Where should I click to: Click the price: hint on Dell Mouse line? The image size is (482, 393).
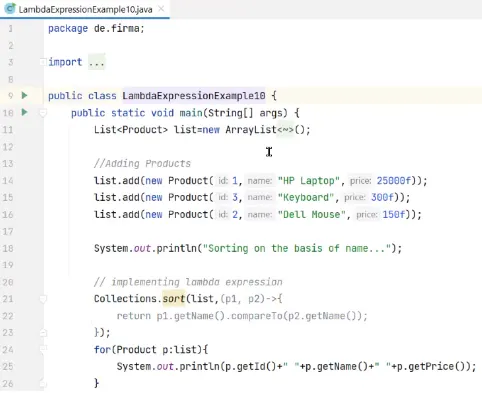pos(367,214)
